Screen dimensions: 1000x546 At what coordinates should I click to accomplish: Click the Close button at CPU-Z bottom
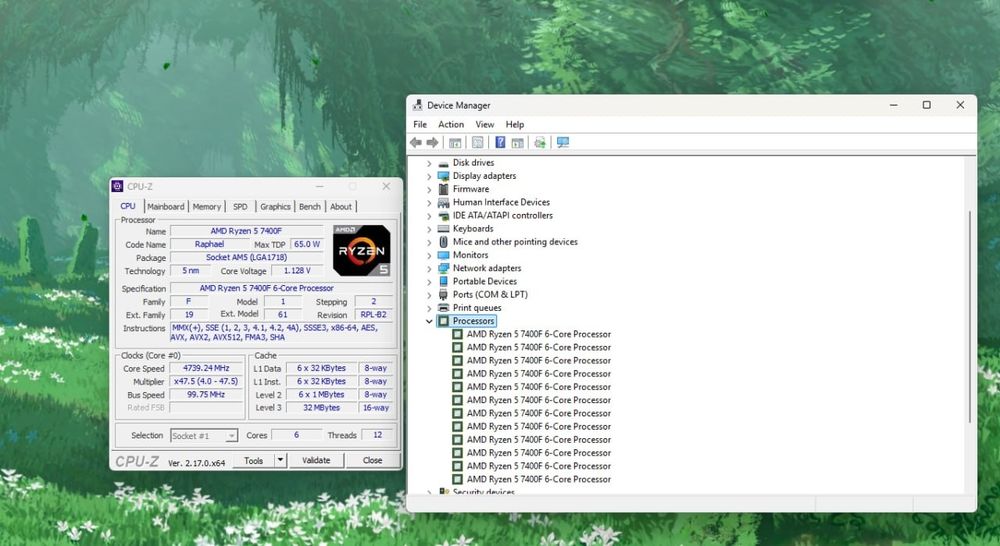coord(372,460)
